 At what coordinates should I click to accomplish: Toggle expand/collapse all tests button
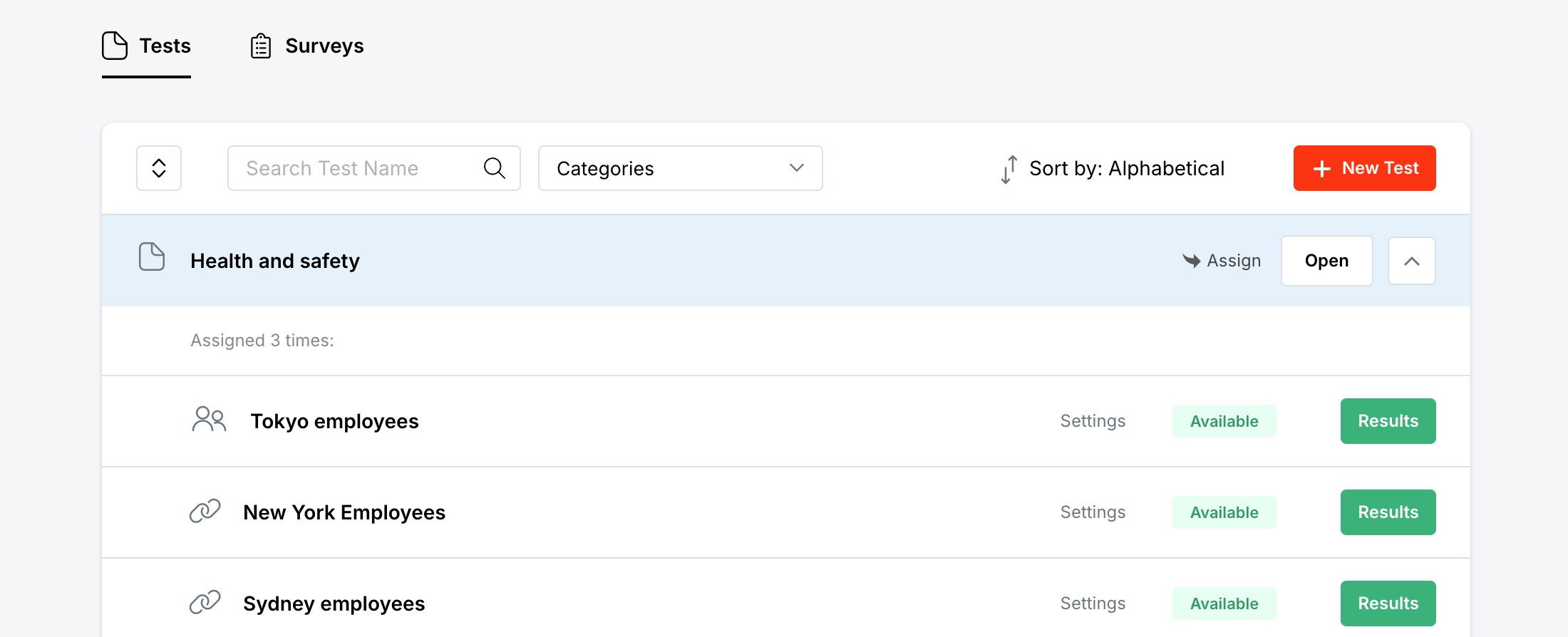pos(159,168)
